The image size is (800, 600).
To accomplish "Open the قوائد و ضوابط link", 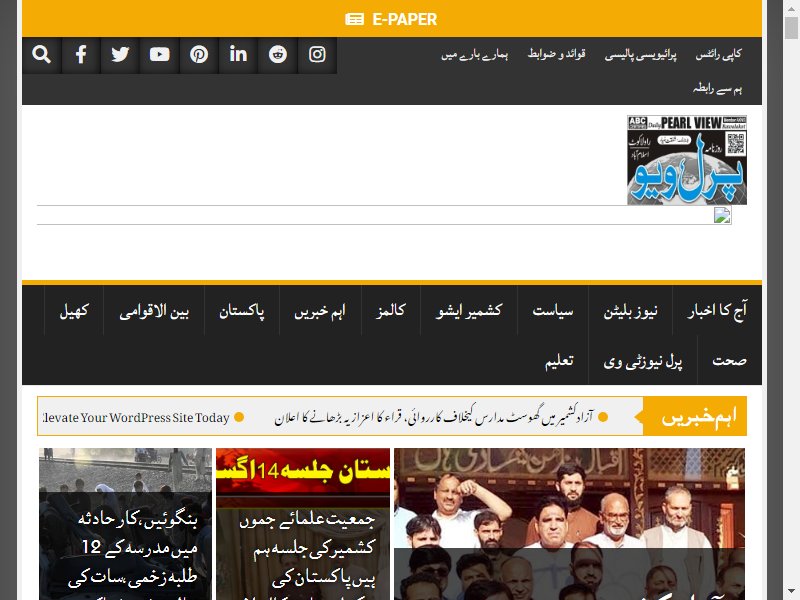I will pos(557,54).
